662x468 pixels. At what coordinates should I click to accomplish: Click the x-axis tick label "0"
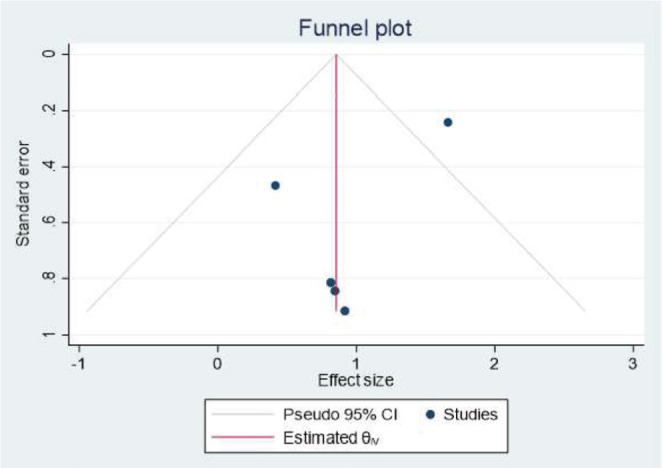tap(217, 362)
